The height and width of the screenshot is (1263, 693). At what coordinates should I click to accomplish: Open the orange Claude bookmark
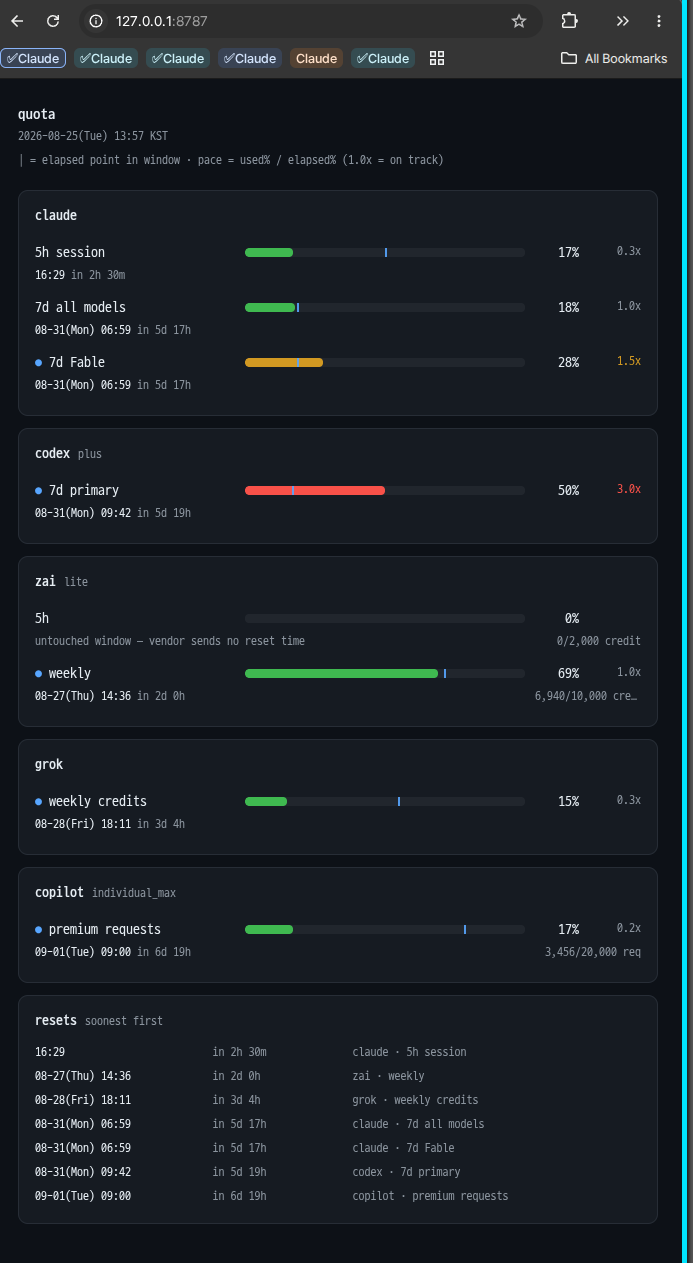pos(317,58)
